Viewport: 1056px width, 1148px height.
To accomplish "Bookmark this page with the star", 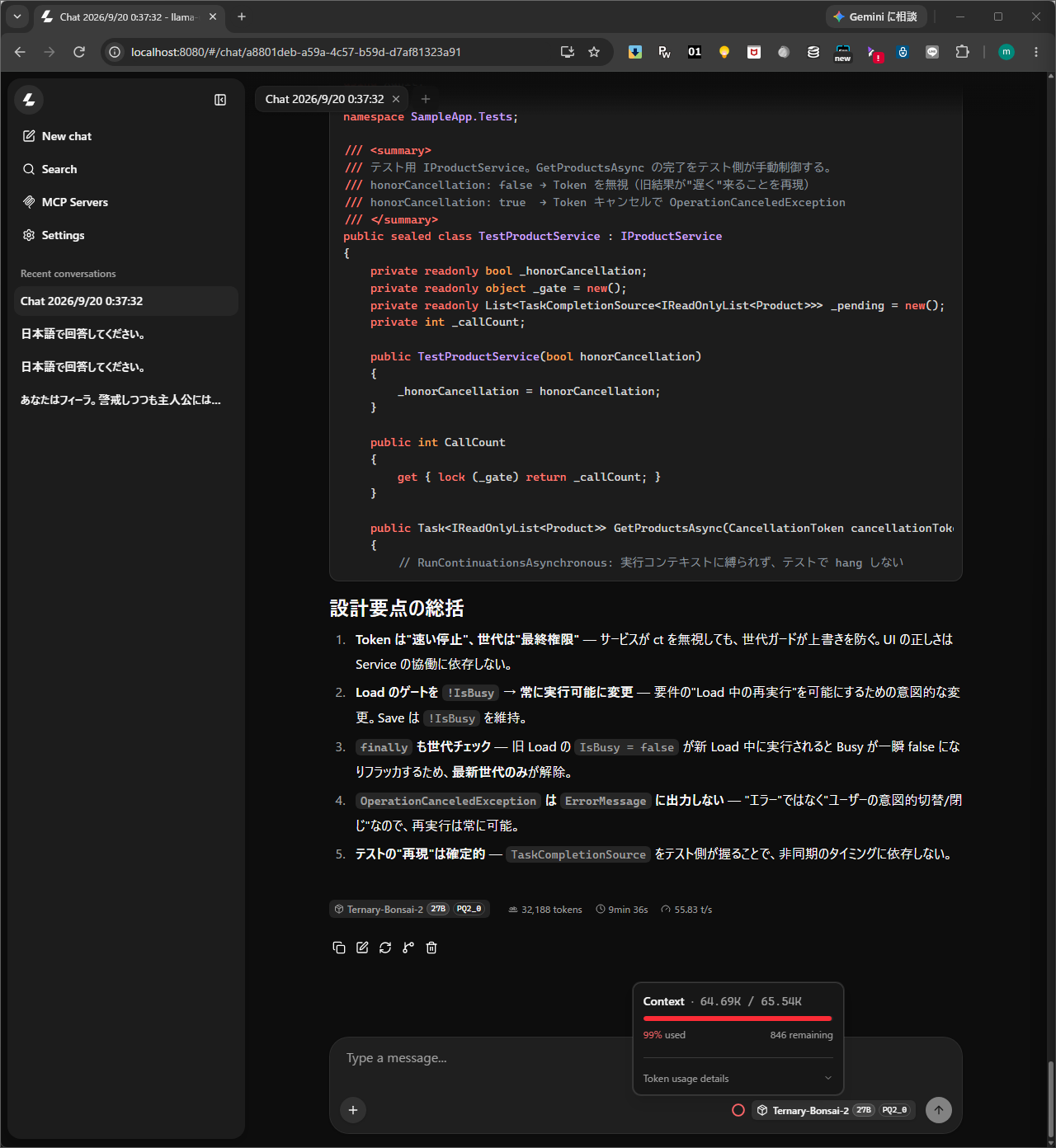I will point(594,52).
